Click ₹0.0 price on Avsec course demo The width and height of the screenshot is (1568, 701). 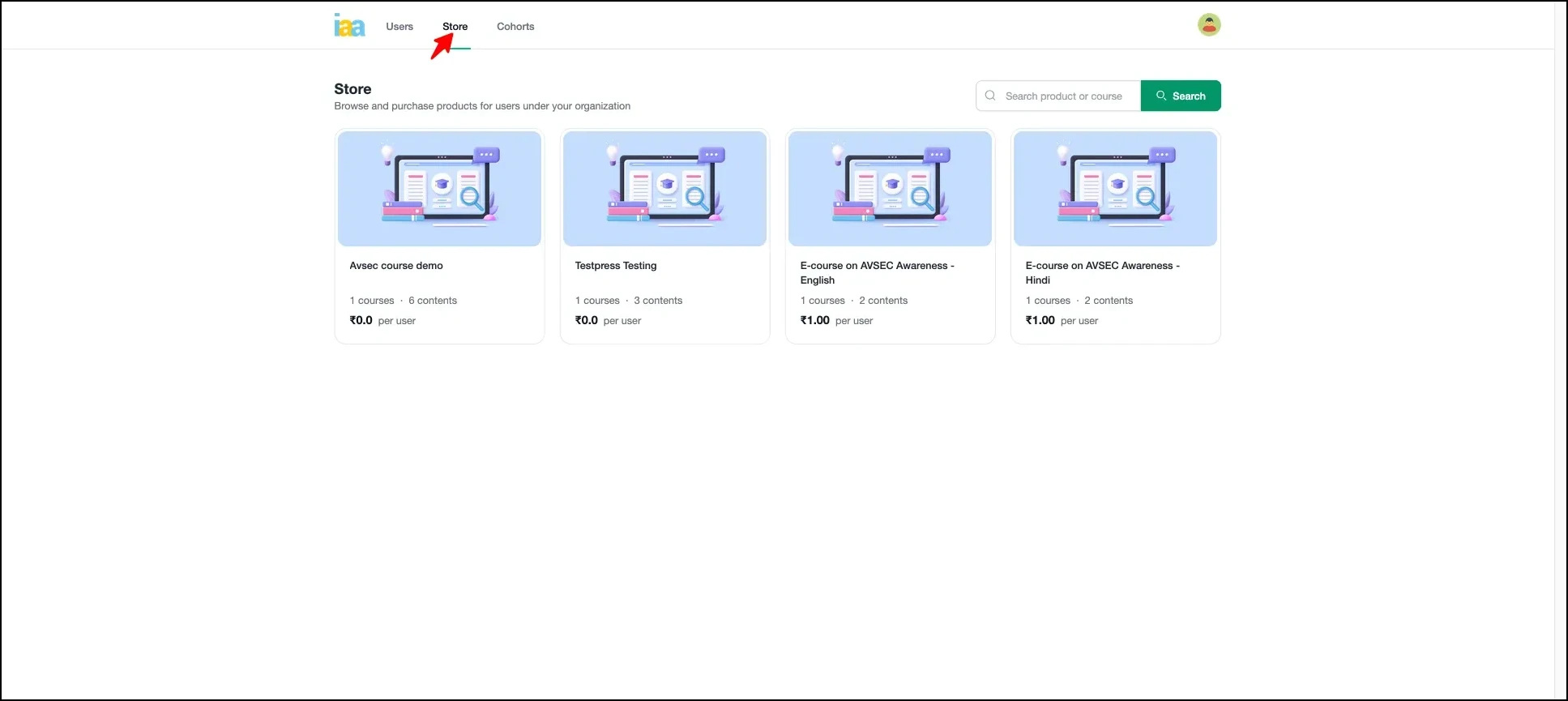coord(361,321)
